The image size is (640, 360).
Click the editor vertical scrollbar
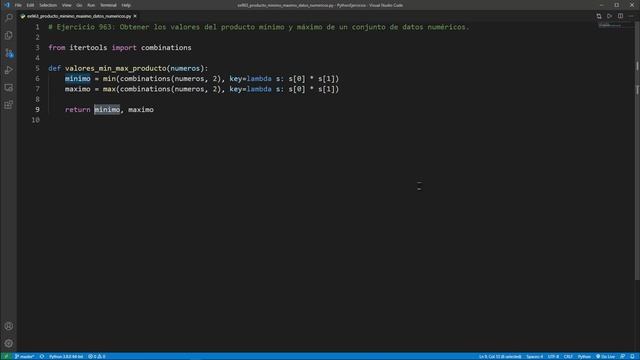(637, 151)
